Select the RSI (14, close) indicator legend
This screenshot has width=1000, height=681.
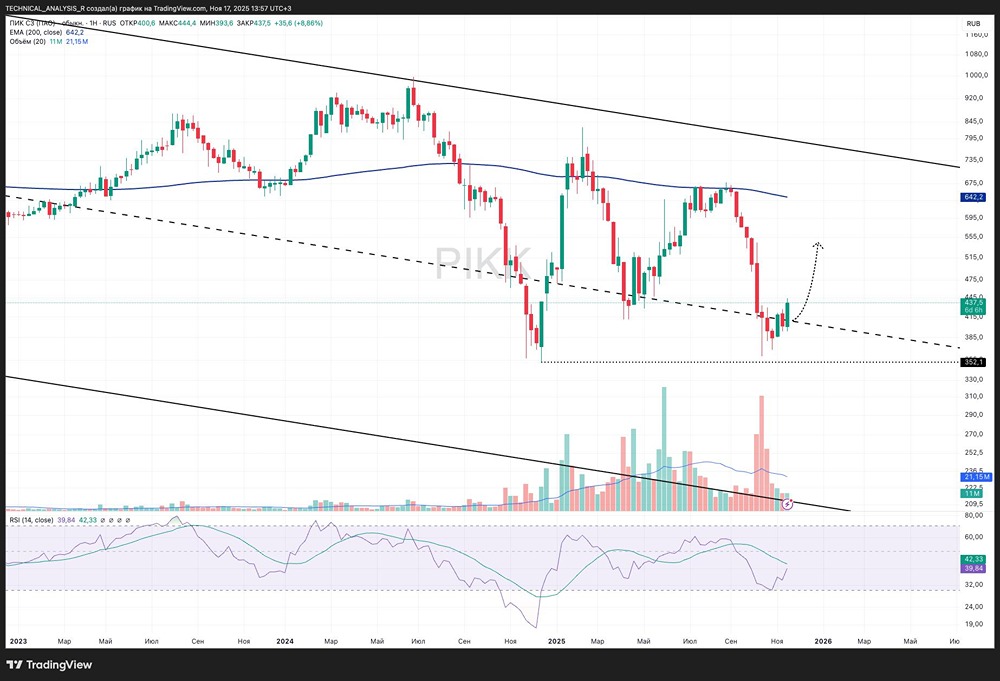[x=31, y=520]
